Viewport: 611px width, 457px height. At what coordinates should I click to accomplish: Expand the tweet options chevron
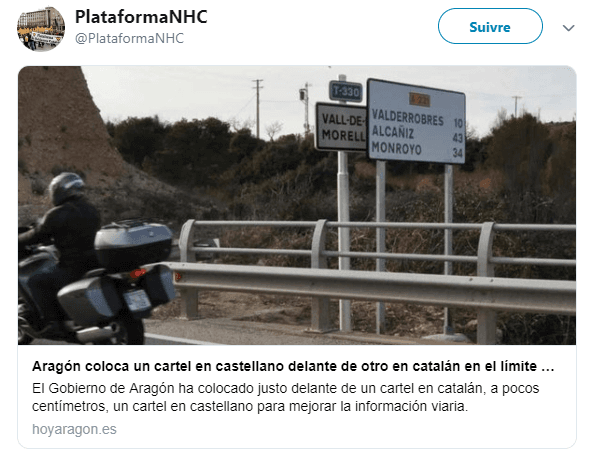569,28
